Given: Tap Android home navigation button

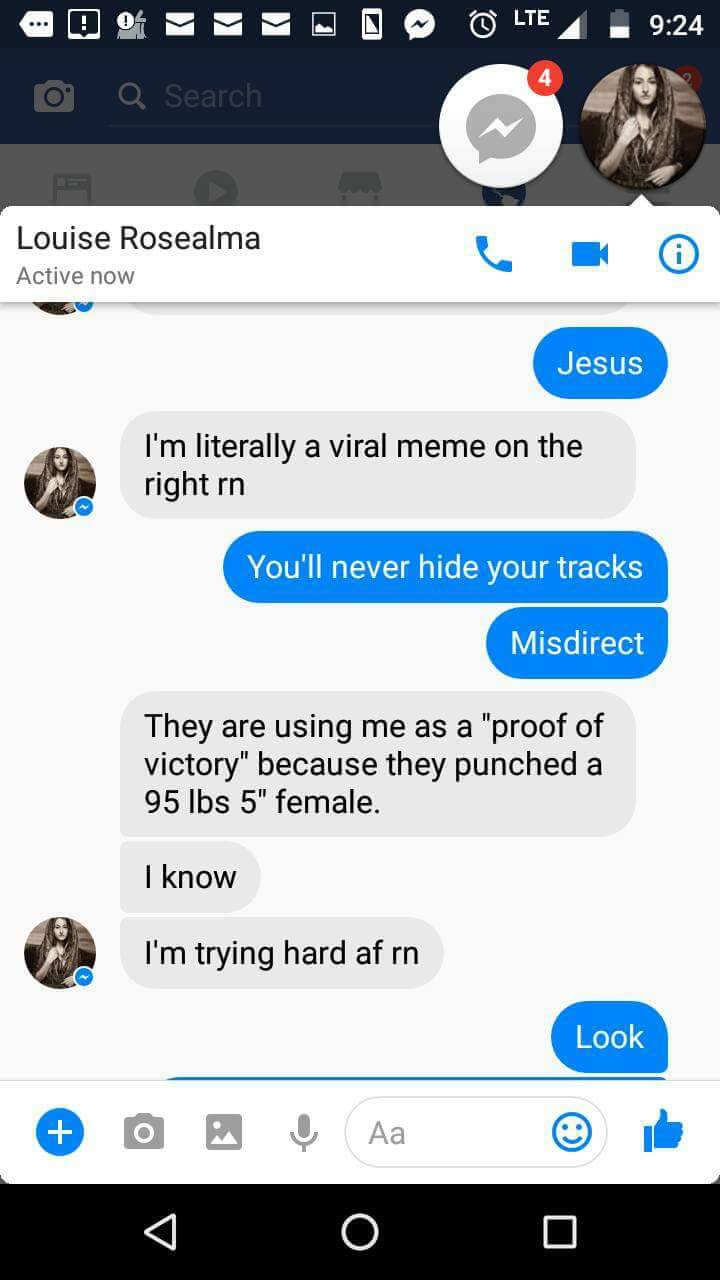Looking at the screenshot, I should (x=360, y=1232).
